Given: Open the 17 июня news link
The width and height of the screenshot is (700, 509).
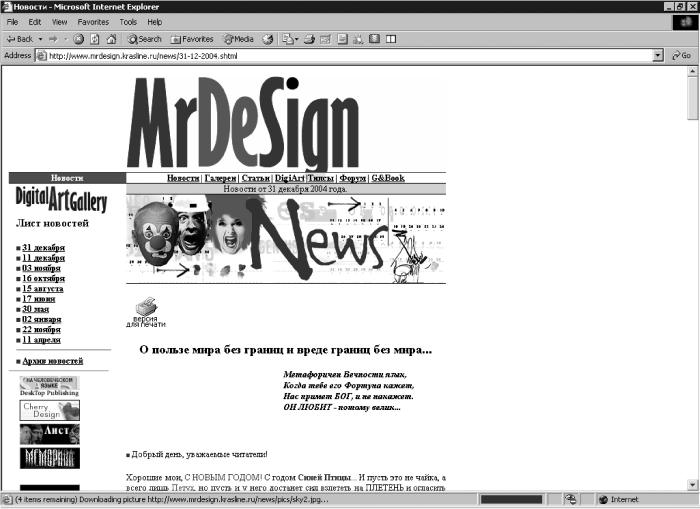Looking at the screenshot, I should tap(38, 299).
